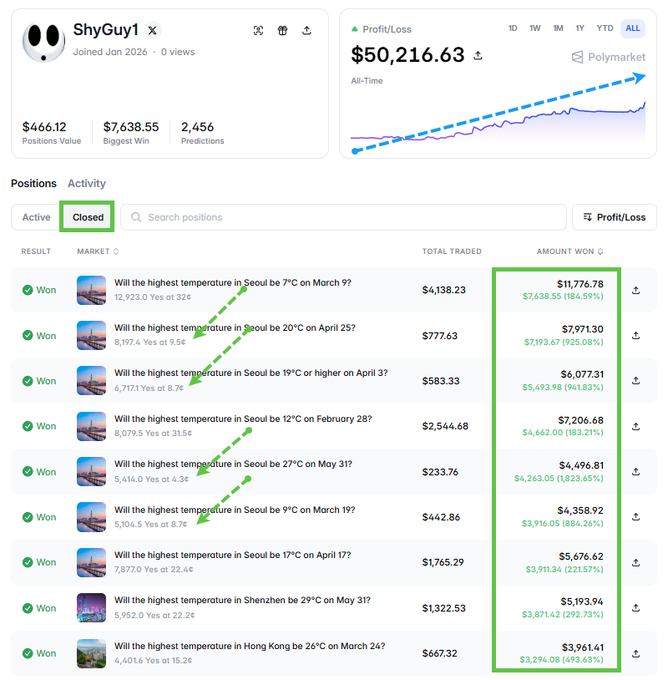Click "$3,294.08 (493.63%)" profit text
The image size is (668, 680).
pos(561,660)
